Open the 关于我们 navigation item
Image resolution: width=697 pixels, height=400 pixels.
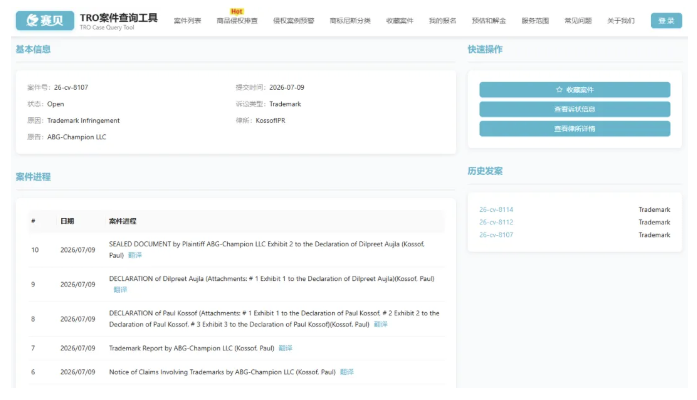tap(621, 21)
